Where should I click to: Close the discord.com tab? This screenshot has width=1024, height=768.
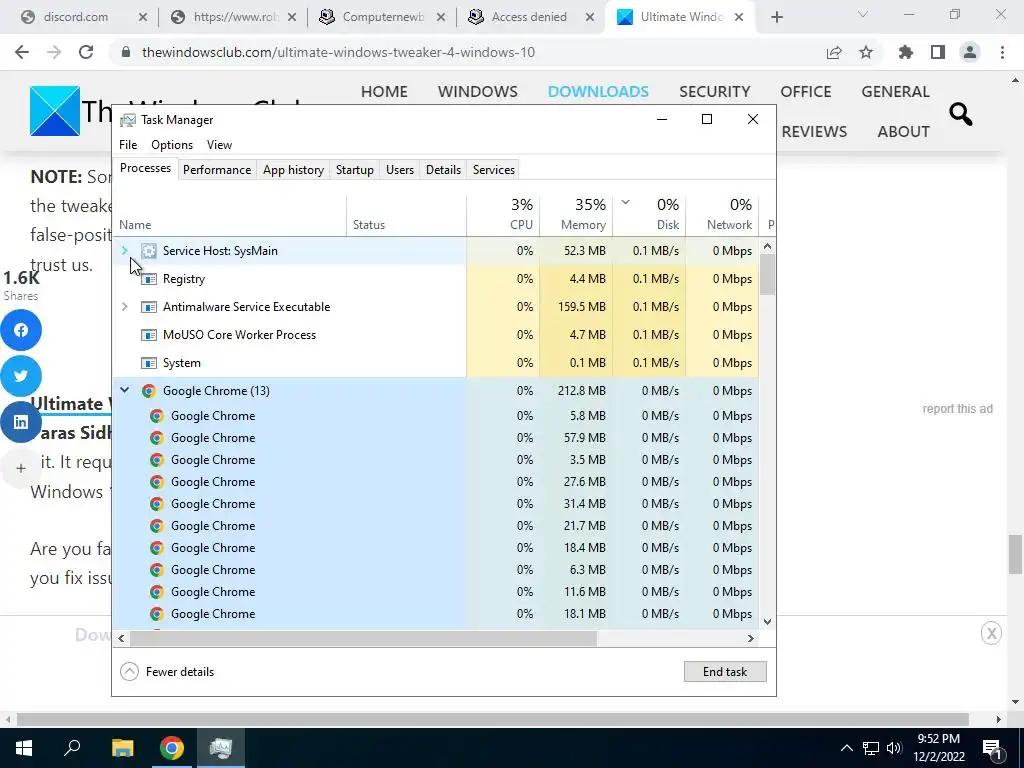[x=142, y=17]
